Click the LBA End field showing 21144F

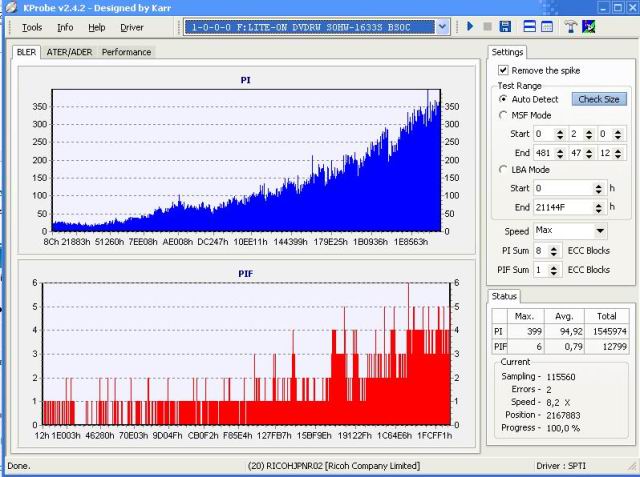(563, 207)
